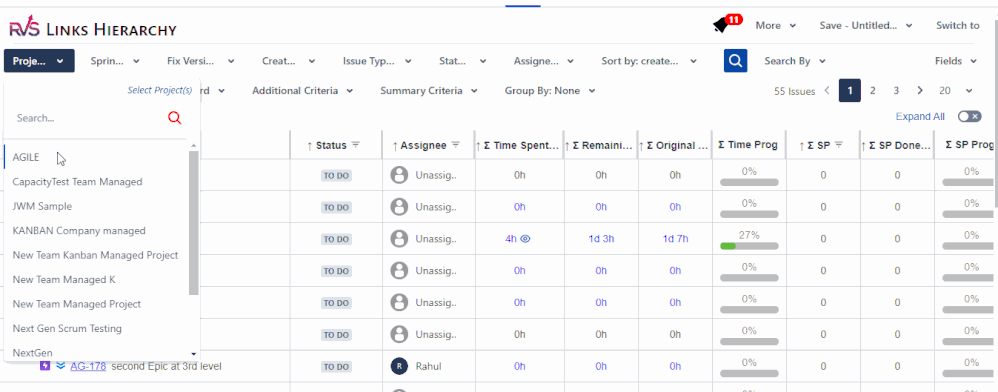Click the 1d 3h remaining time value

[601, 239]
